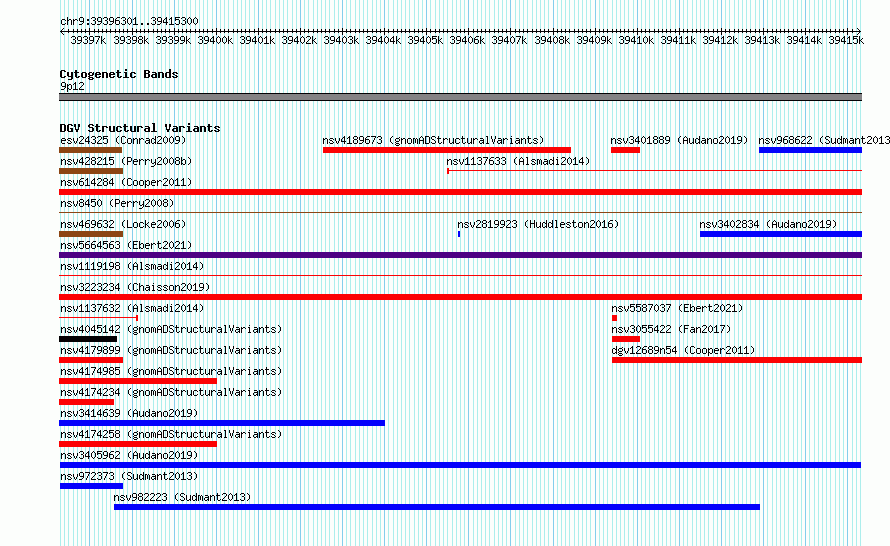Open nsv3414639 (Audano2019) label
This screenshot has width=890, height=546.
click(129, 413)
